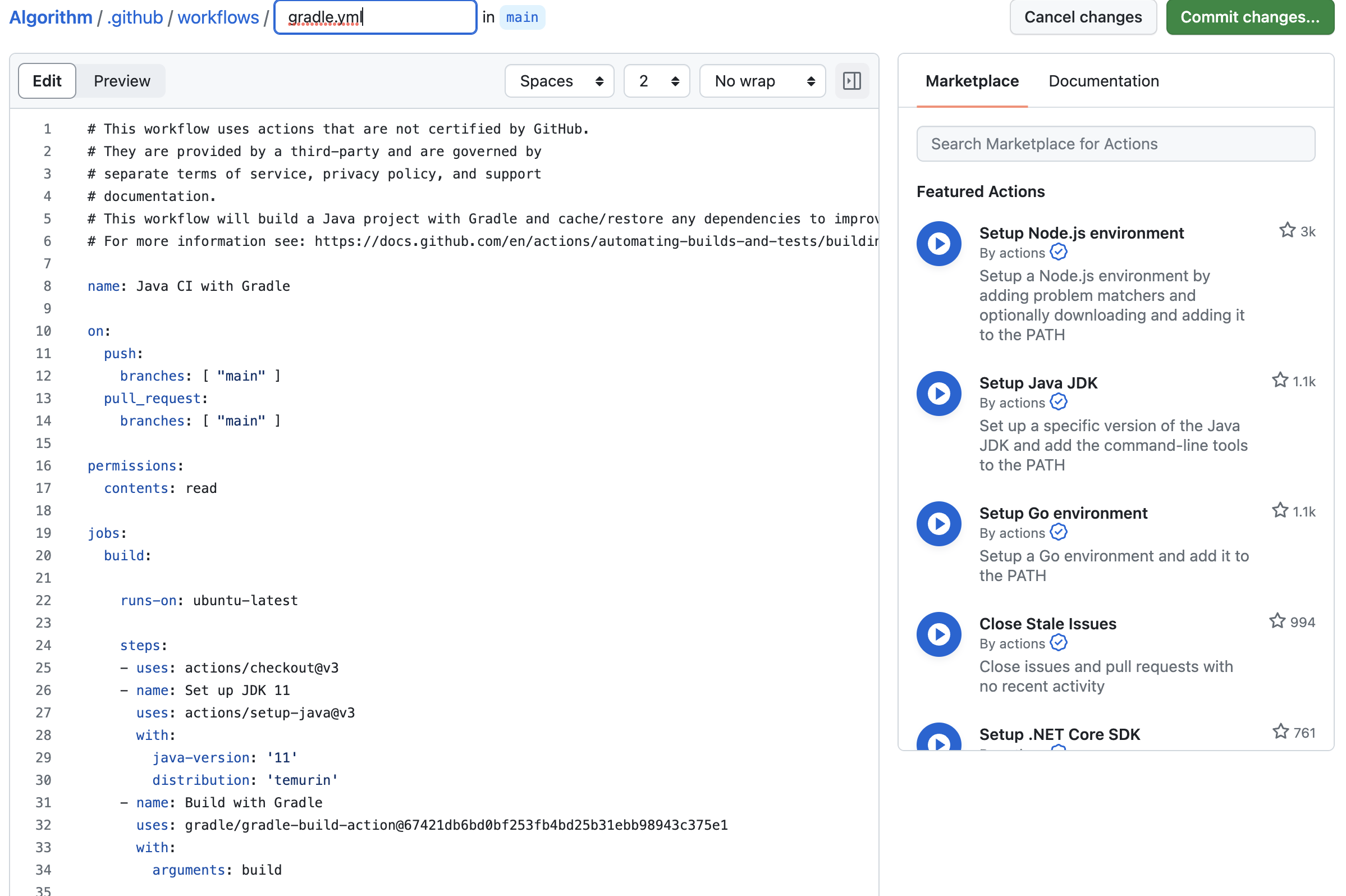Screen dimensions: 1346x896
Task: Click the Cancel changes button
Action: pos(1083,17)
